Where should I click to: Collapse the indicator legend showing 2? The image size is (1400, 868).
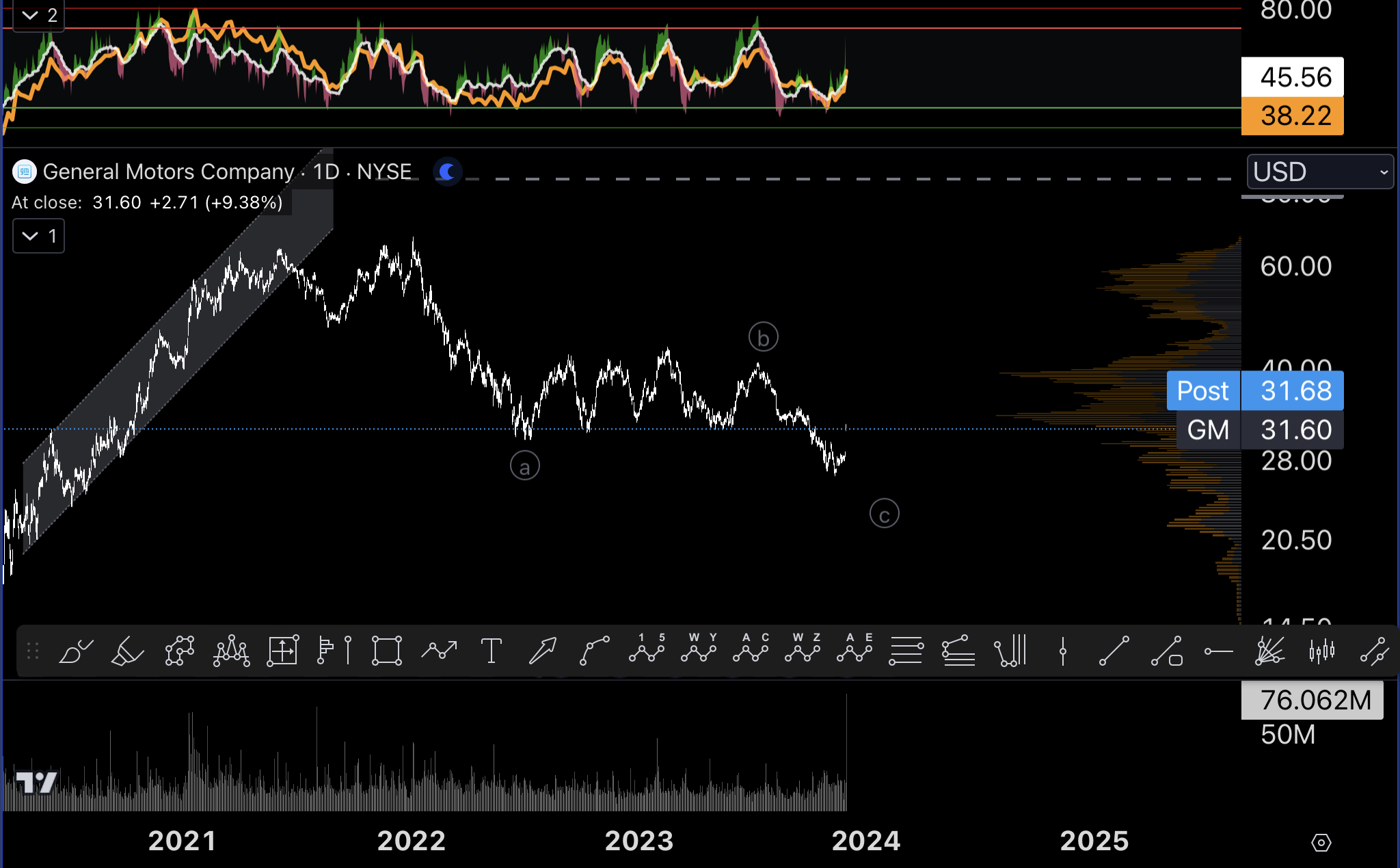coord(39,15)
